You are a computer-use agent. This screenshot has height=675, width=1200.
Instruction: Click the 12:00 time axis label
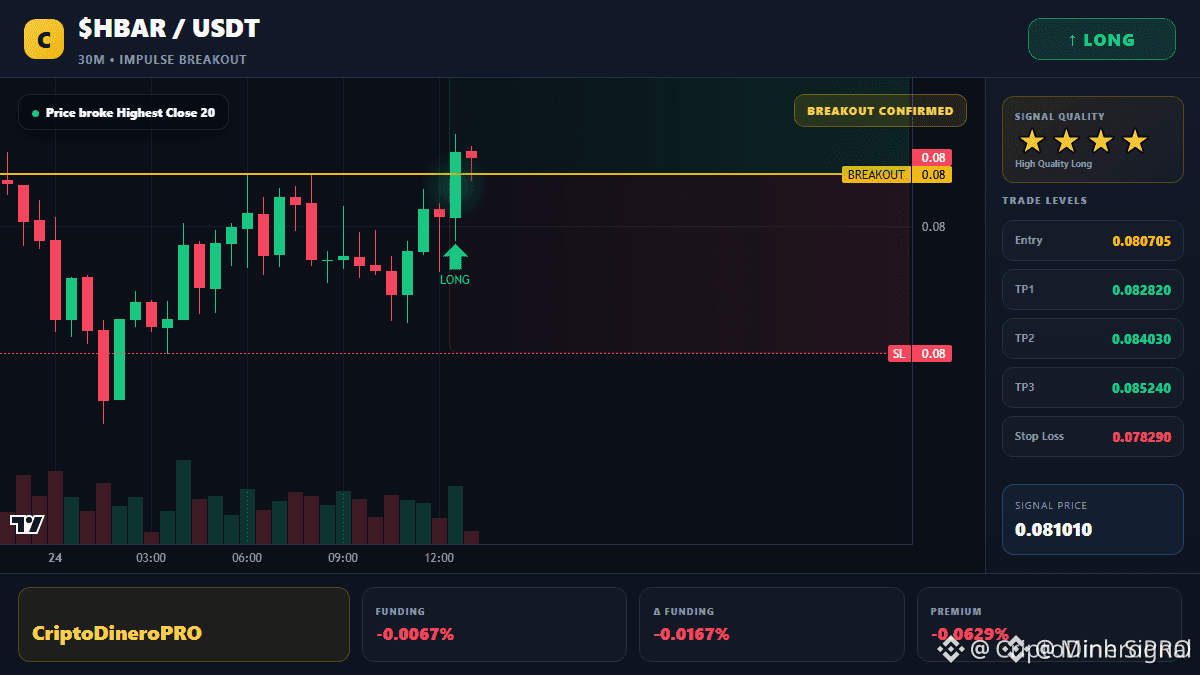pyautogui.click(x=439, y=558)
